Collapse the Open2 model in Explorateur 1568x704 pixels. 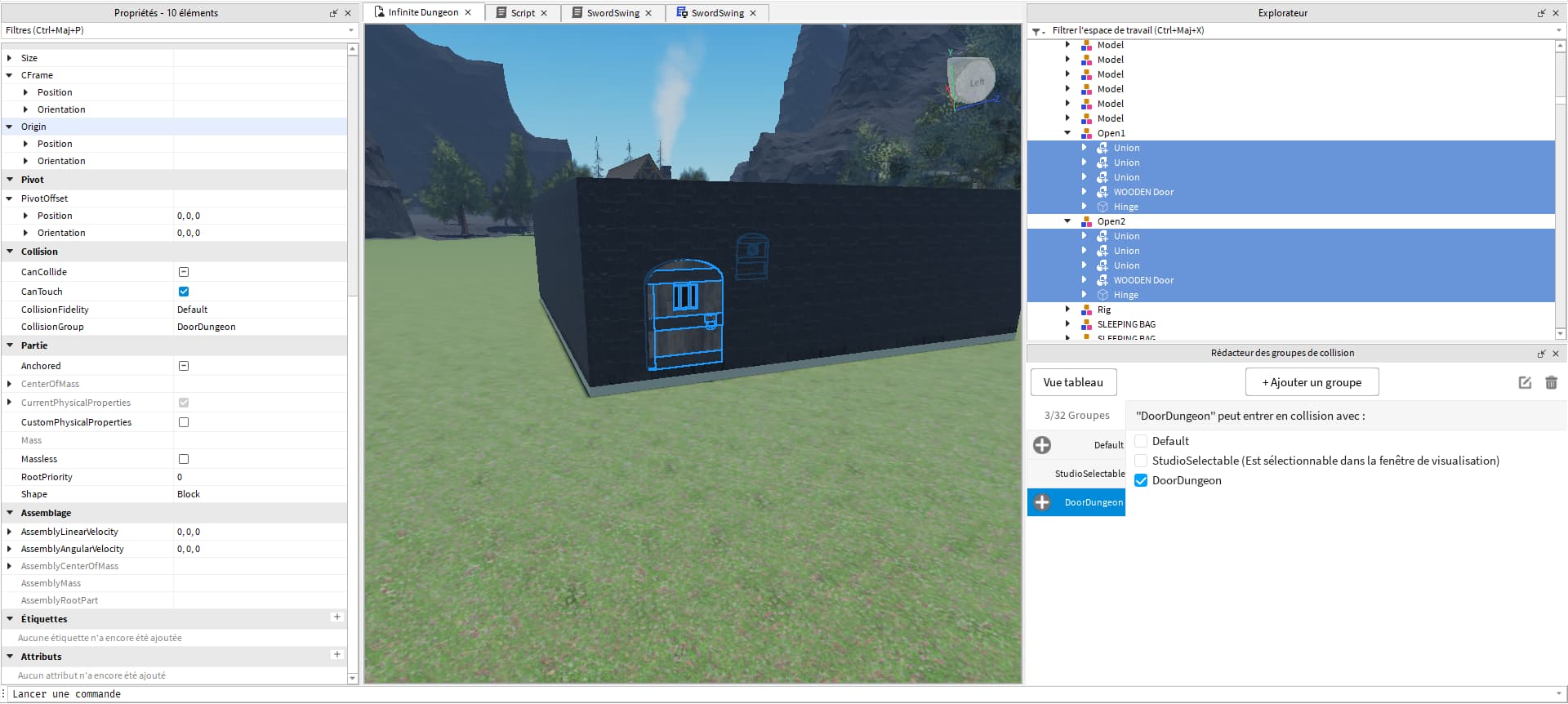tap(1067, 221)
